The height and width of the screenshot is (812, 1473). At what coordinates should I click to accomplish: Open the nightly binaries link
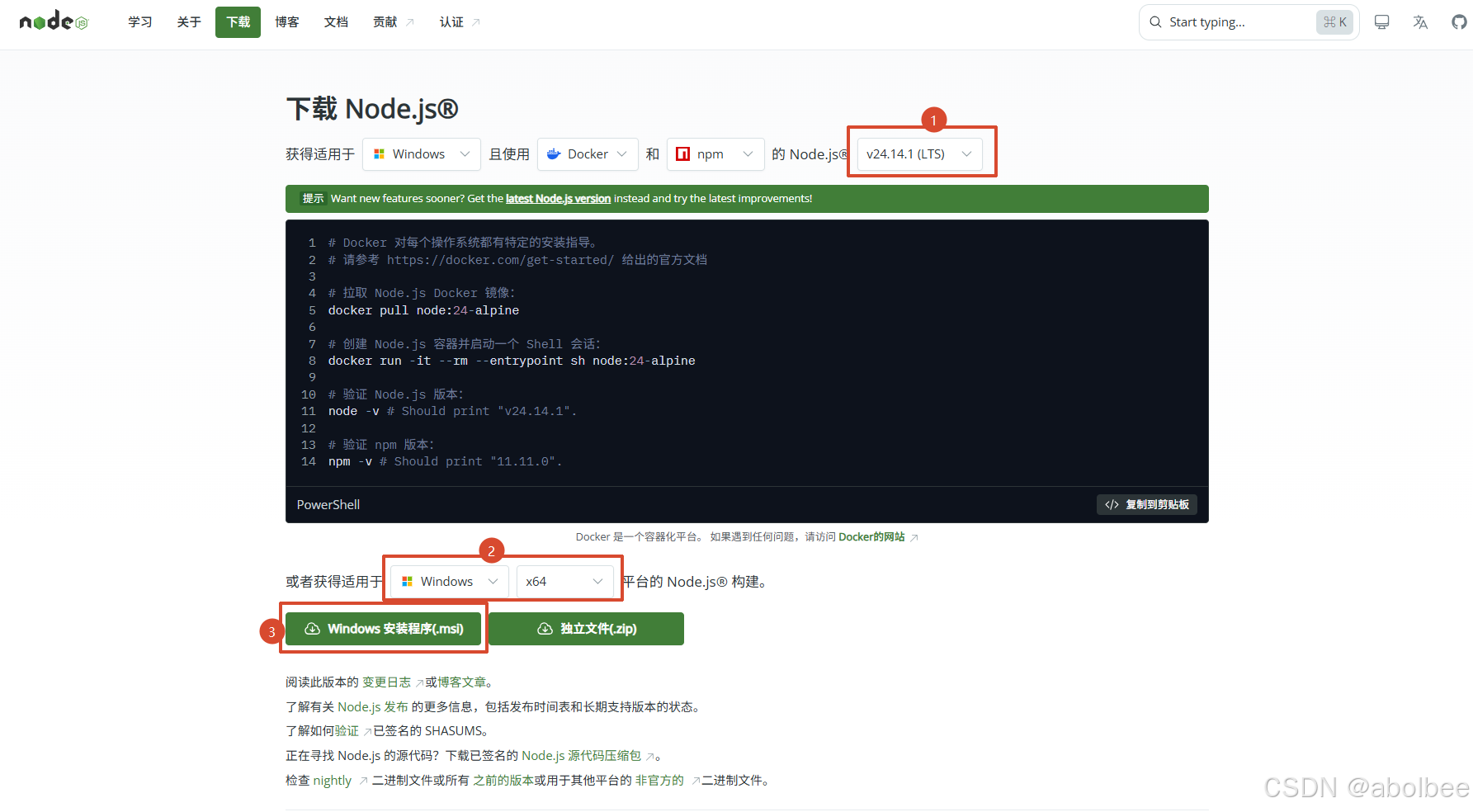(333, 781)
